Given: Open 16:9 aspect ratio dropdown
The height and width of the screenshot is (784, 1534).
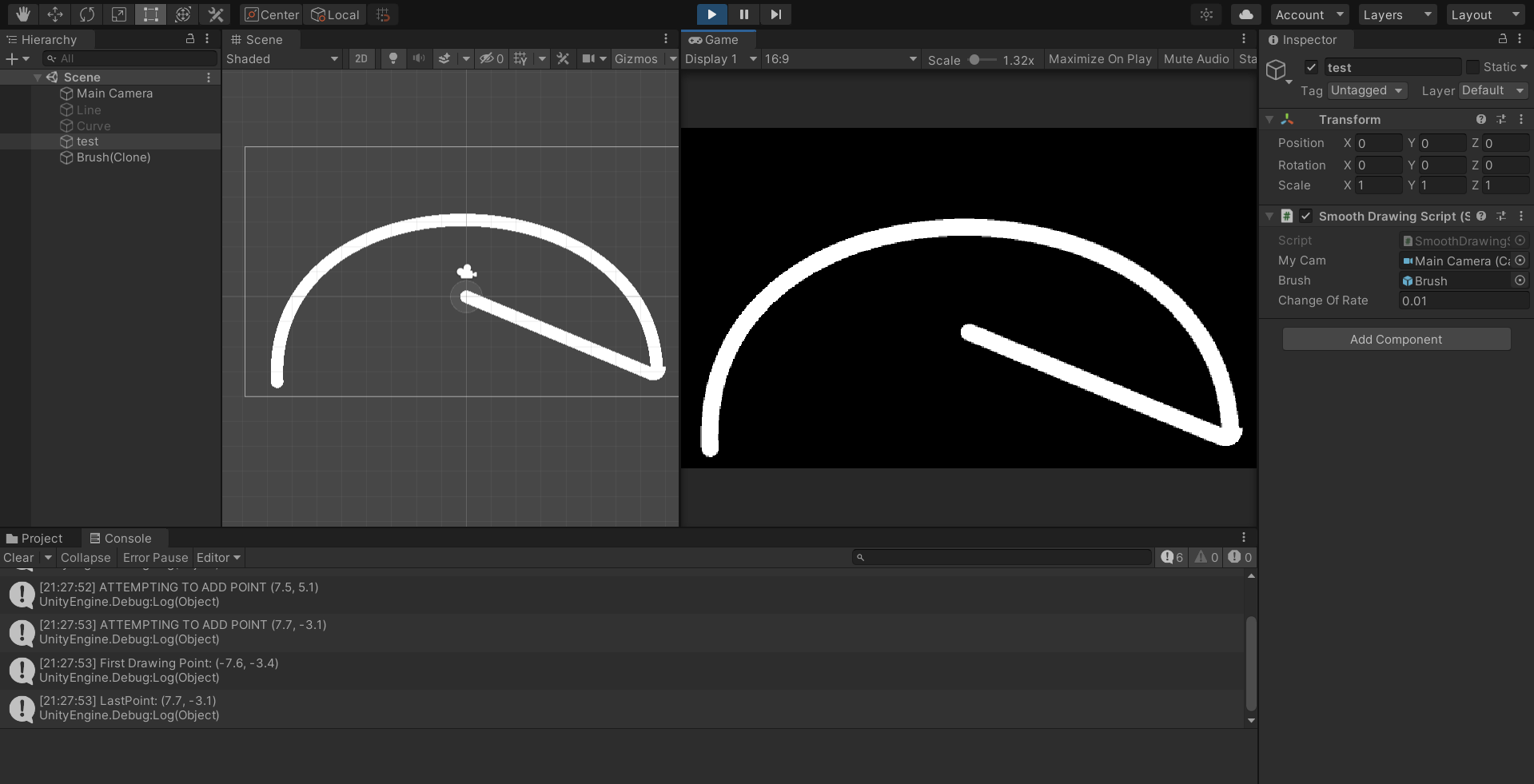Looking at the screenshot, I should 841,59.
